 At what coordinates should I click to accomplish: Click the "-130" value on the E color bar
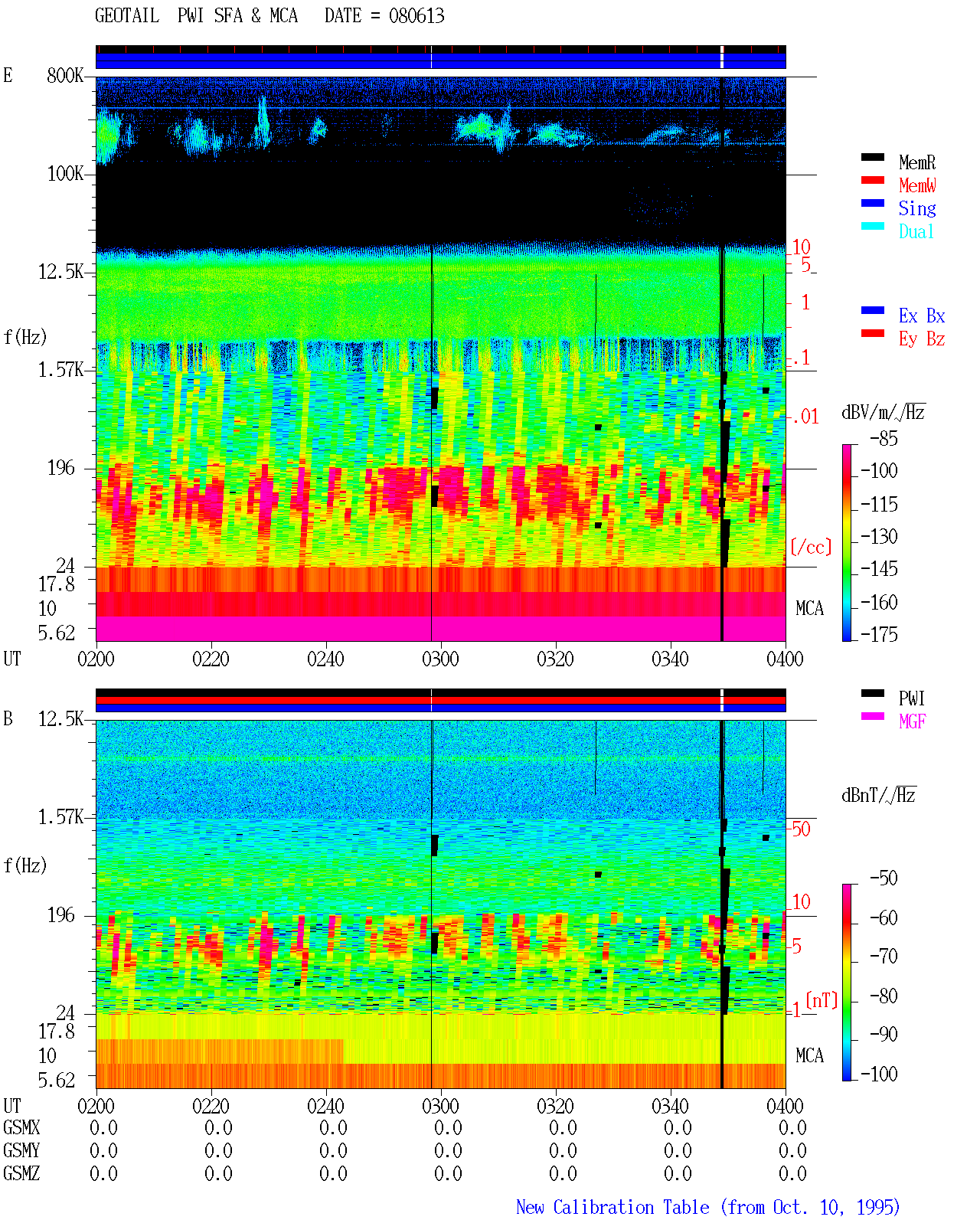pos(879,537)
